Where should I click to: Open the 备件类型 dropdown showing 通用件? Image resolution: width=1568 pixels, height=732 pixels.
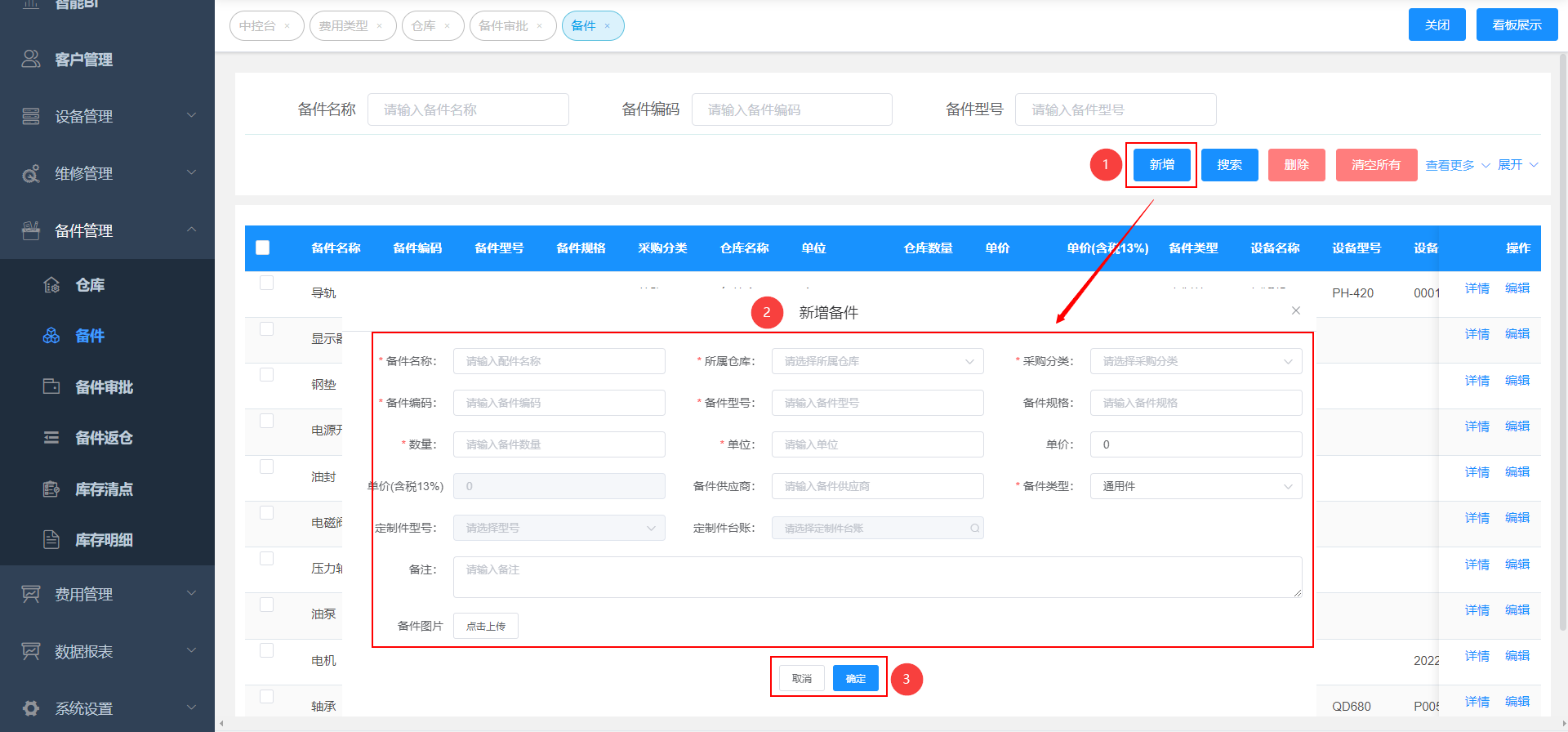(1196, 486)
